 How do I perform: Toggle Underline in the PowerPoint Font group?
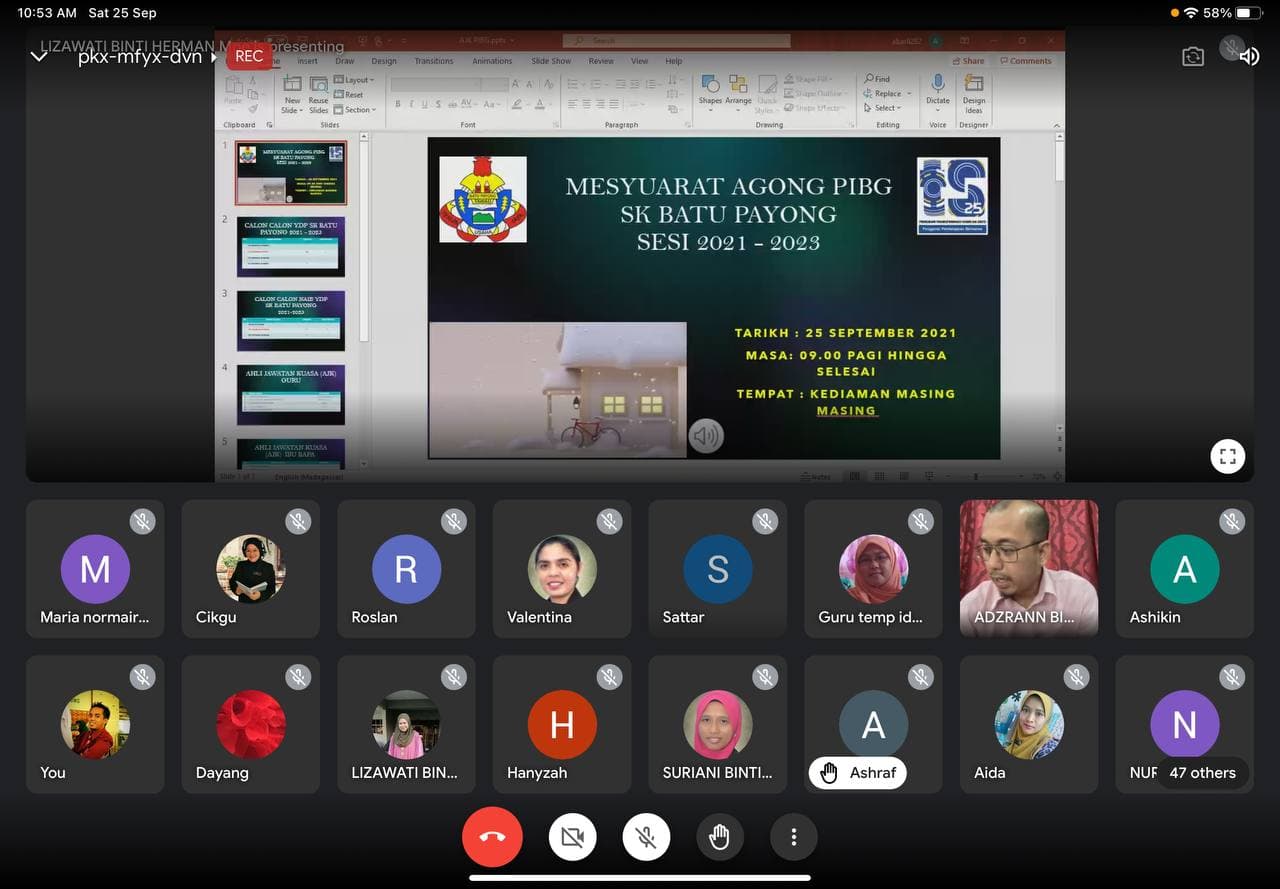tap(424, 104)
